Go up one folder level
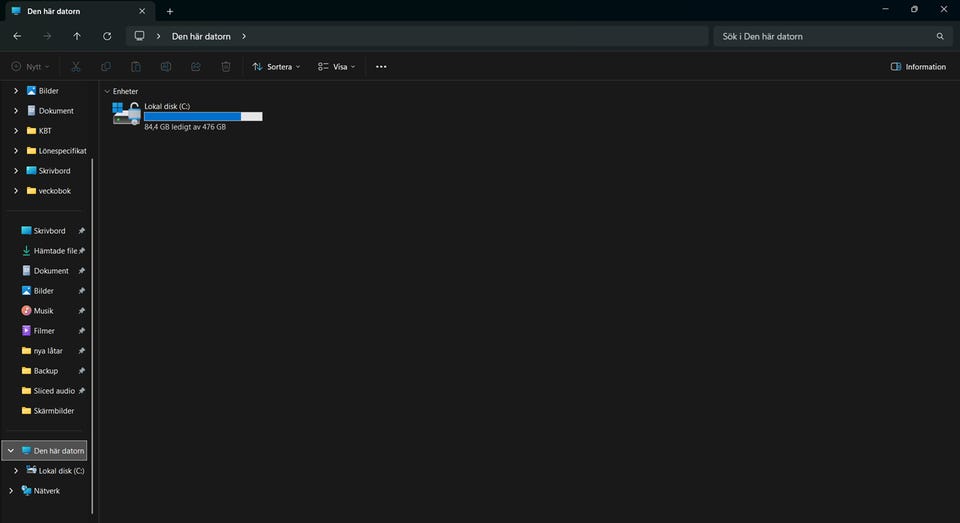 coord(77,36)
